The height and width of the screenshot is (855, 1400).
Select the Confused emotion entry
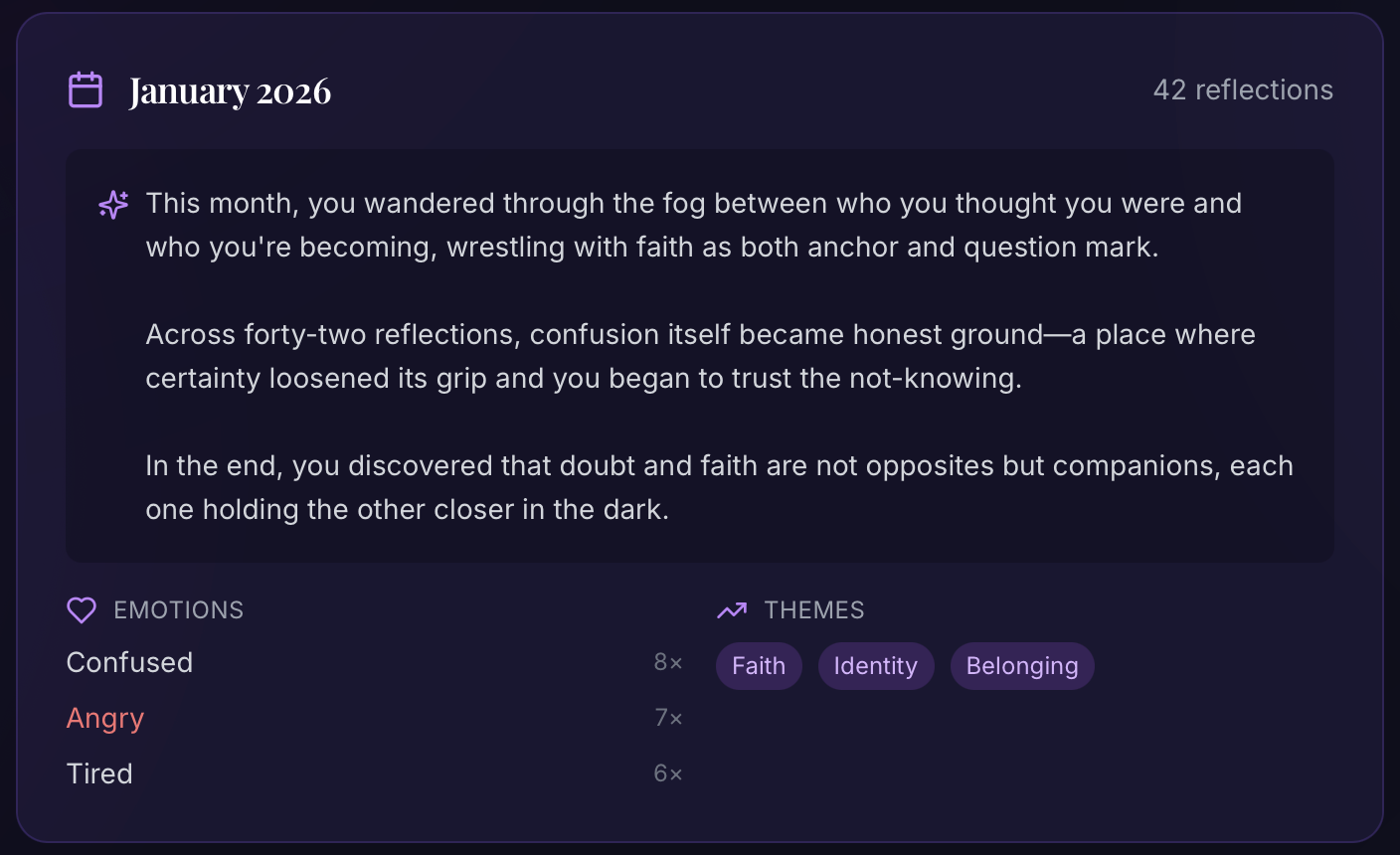(x=129, y=663)
